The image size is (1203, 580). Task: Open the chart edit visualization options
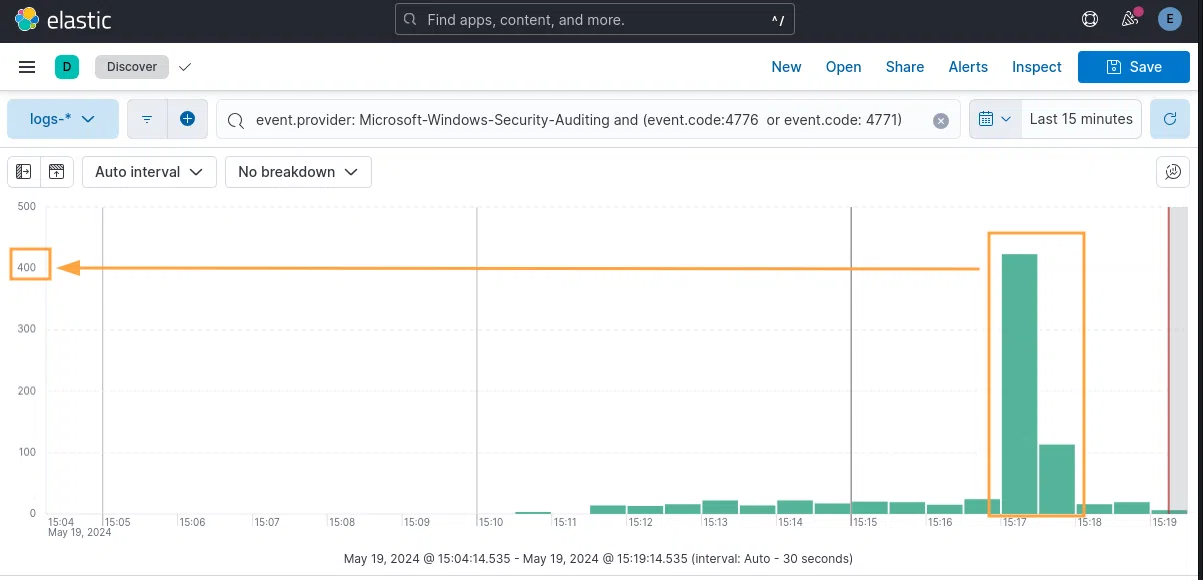(1173, 172)
